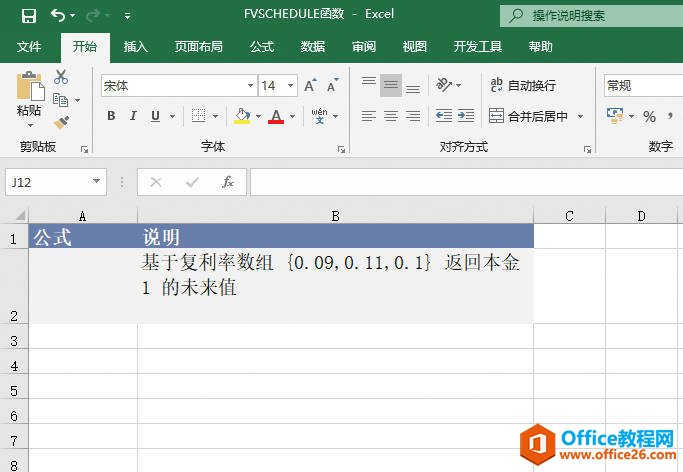The width and height of the screenshot is (683, 472).
Task: Expand the Name Box dropdown arrow
Action: 96,181
